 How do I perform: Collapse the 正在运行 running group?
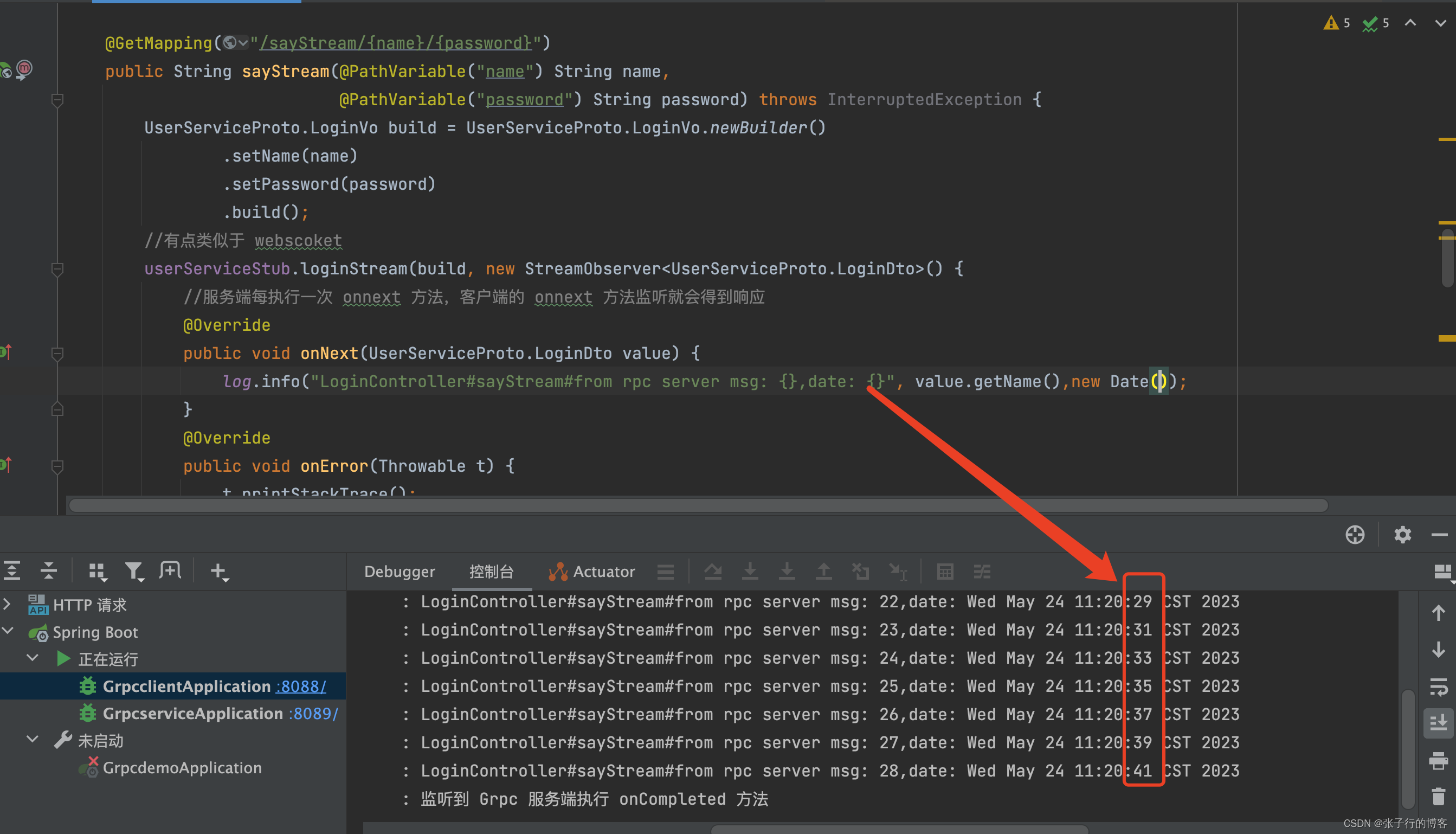coord(33,659)
